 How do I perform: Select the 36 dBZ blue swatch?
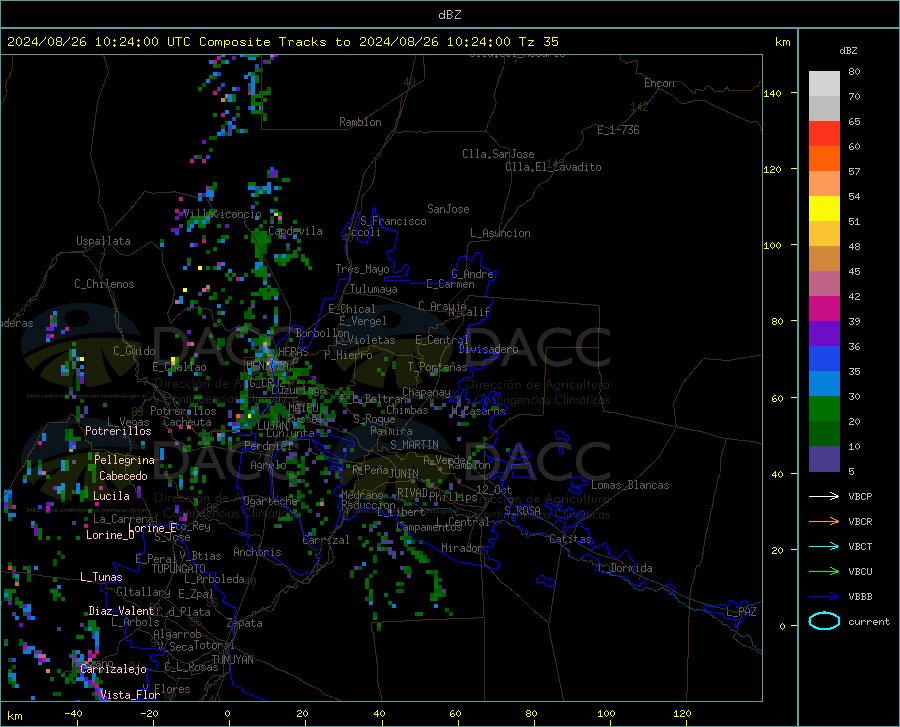(824, 359)
